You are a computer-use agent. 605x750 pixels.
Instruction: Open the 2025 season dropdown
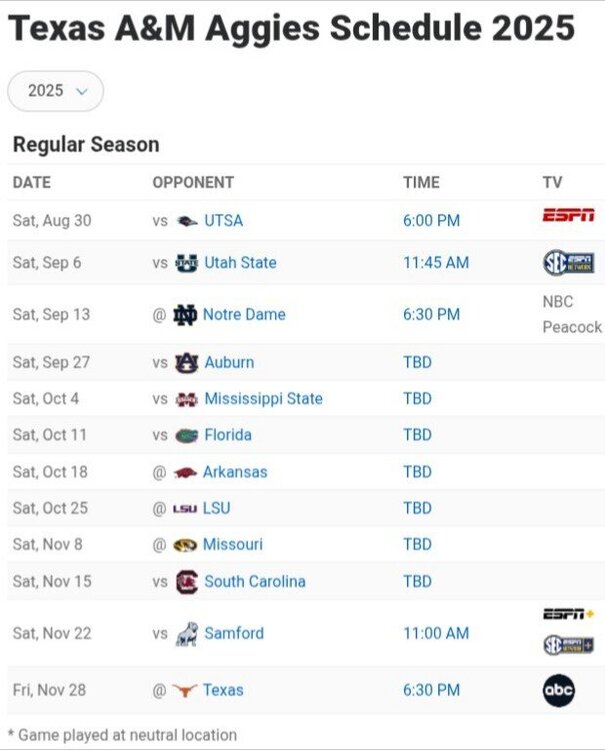(x=55, y=91)
